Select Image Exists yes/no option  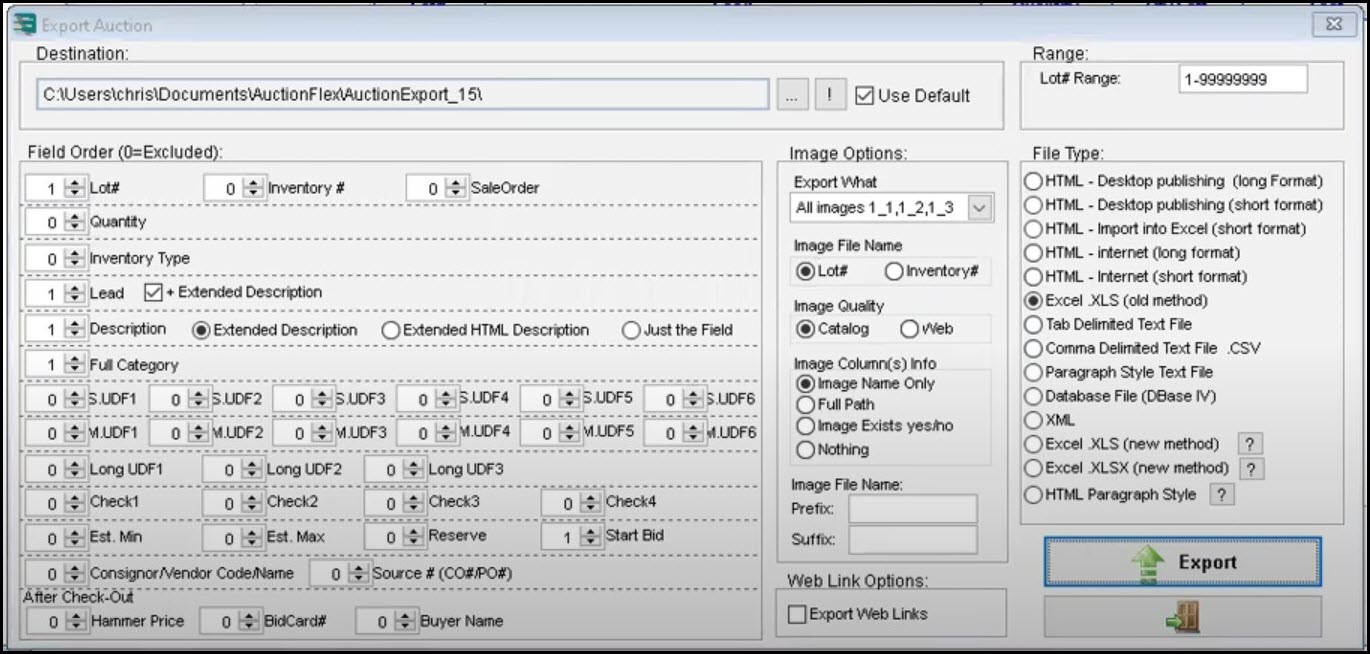pyautogui.click(x=805, y=427)
